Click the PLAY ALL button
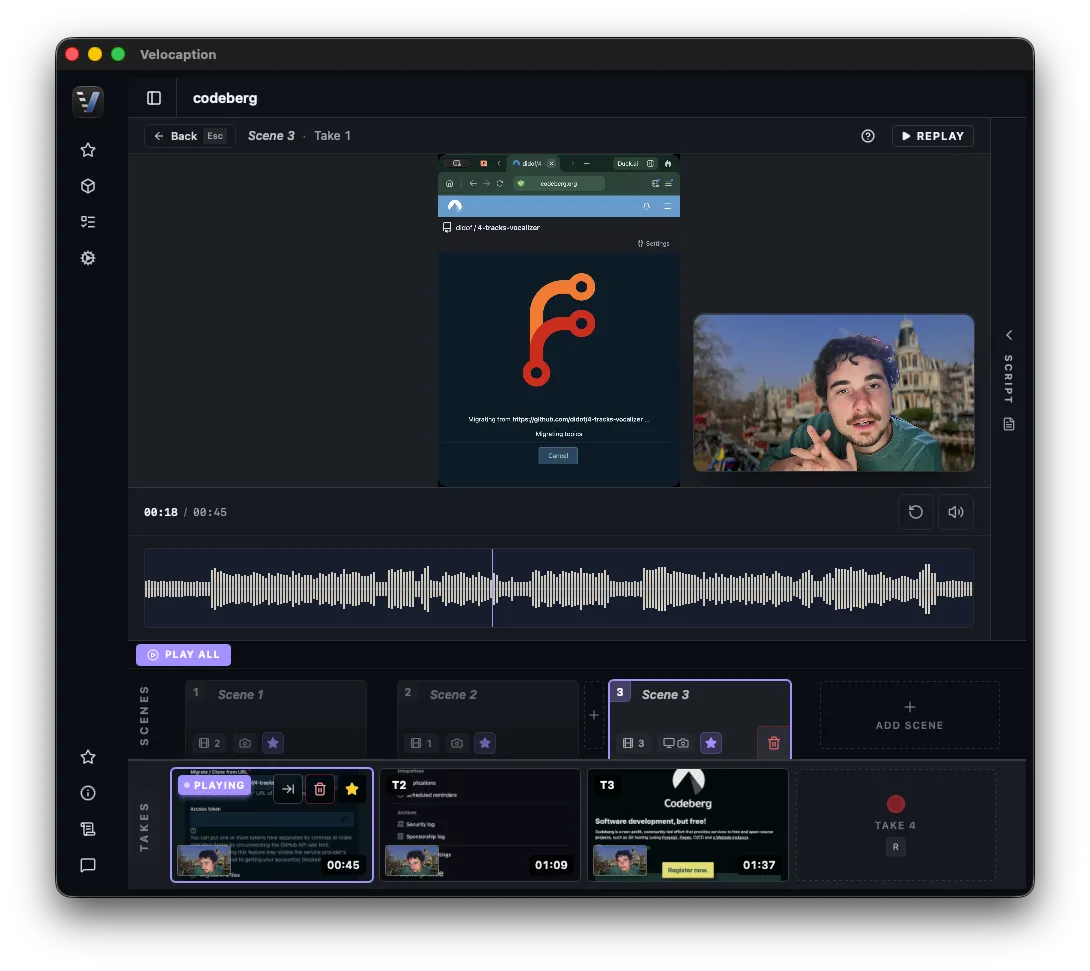The height and width of the screenshot is (971, 1090). (184, 655)
